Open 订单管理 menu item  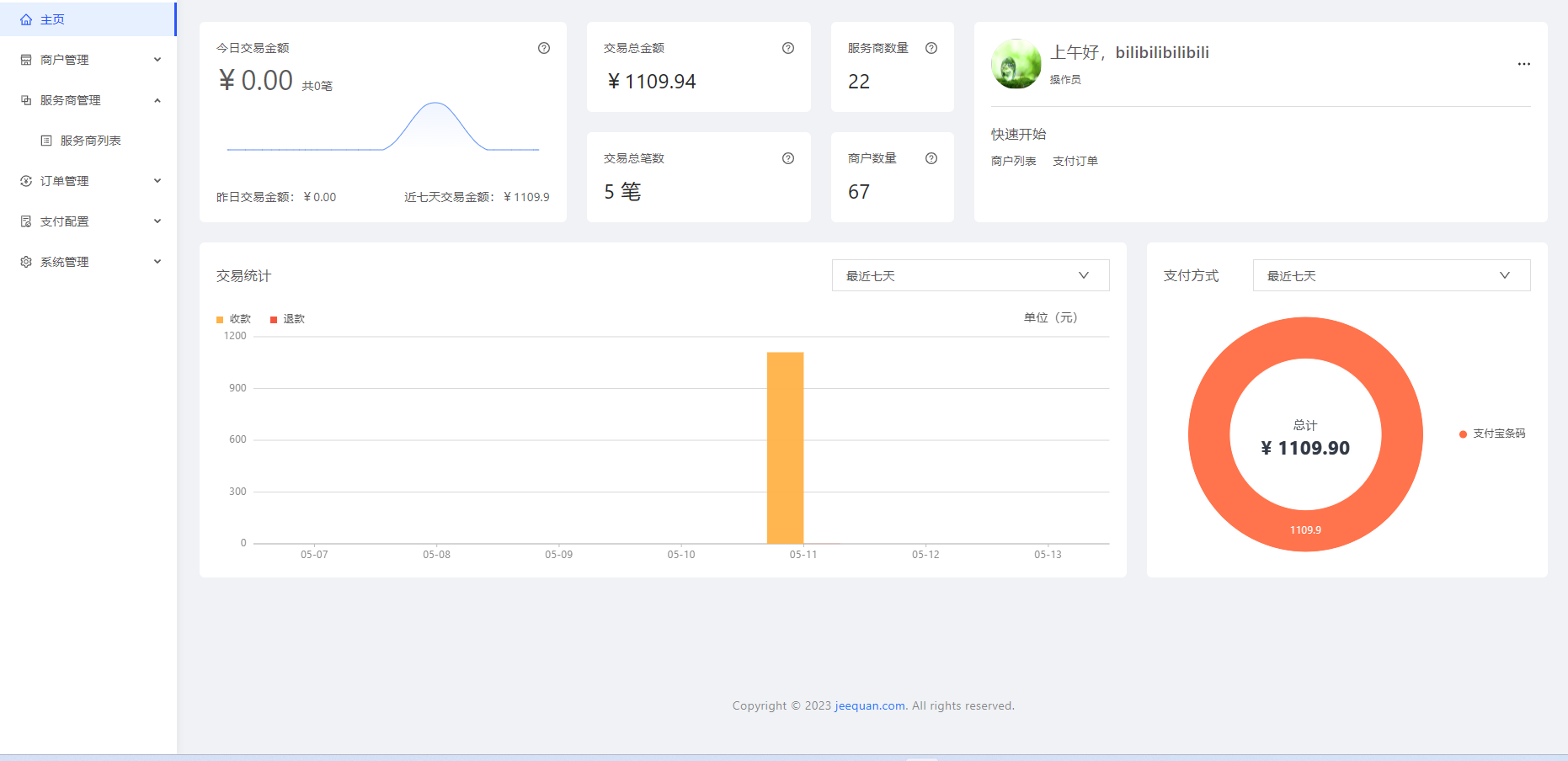pos(88,181)
